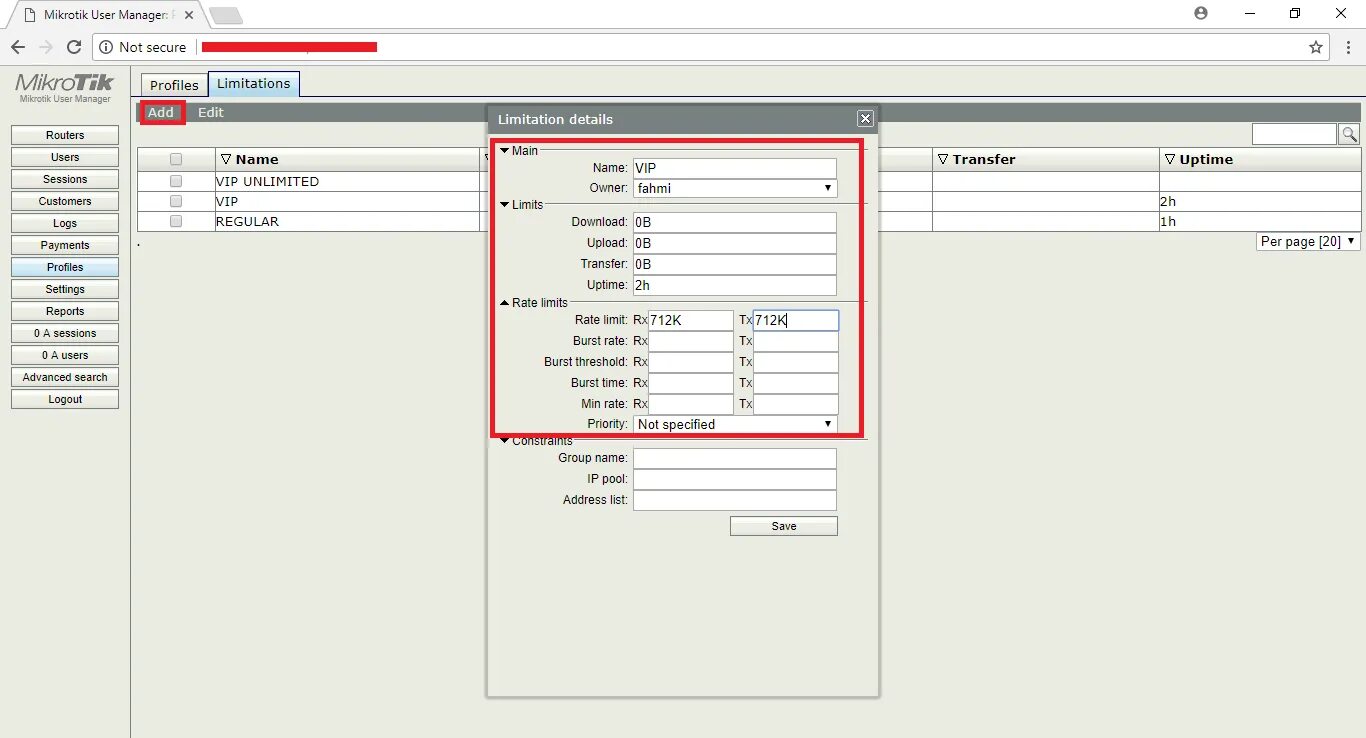
Task: Click the Group name field
Action: point(735,458)
